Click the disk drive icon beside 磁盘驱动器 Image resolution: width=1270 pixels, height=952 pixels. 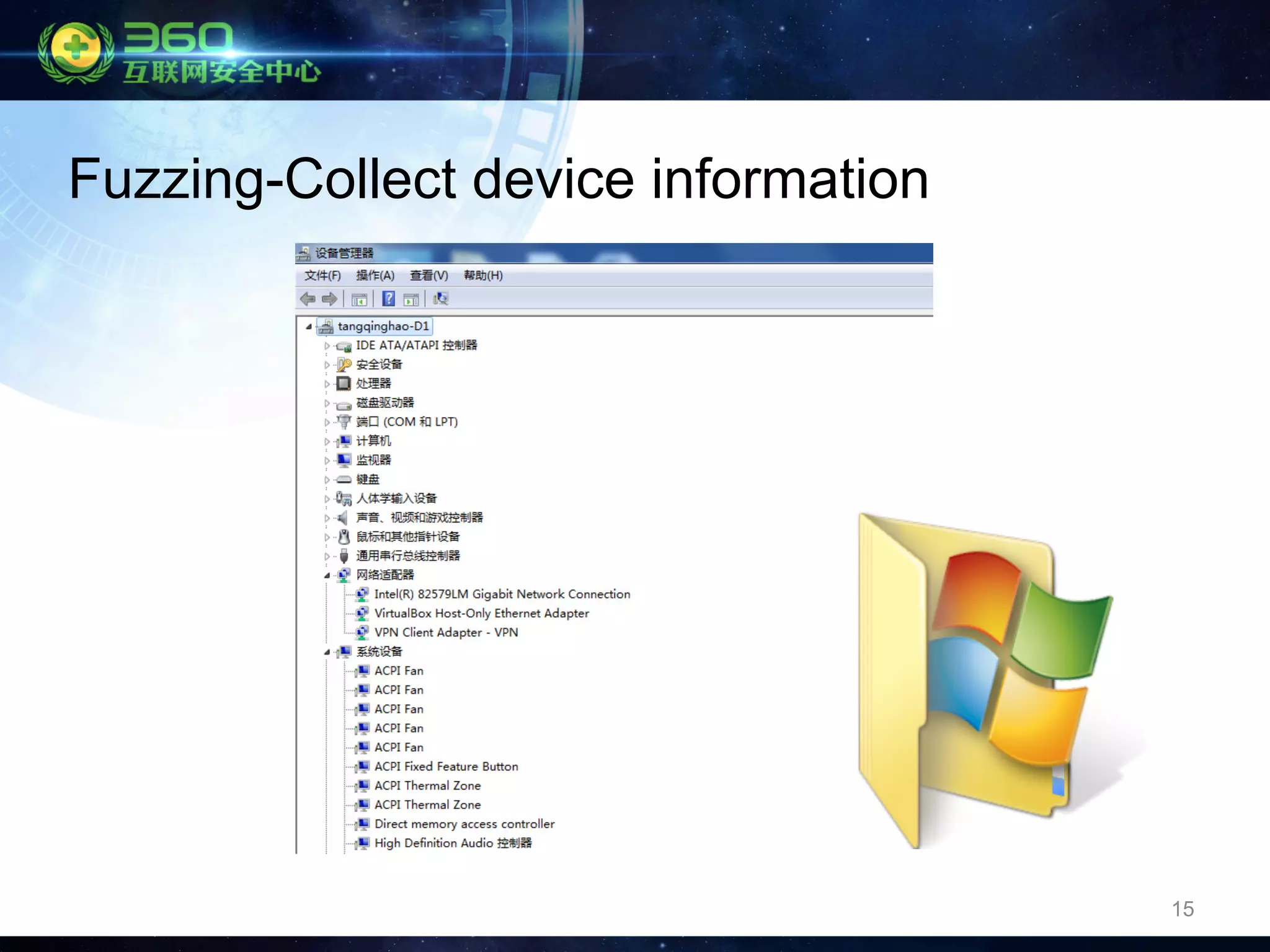[x=344, y=405]
